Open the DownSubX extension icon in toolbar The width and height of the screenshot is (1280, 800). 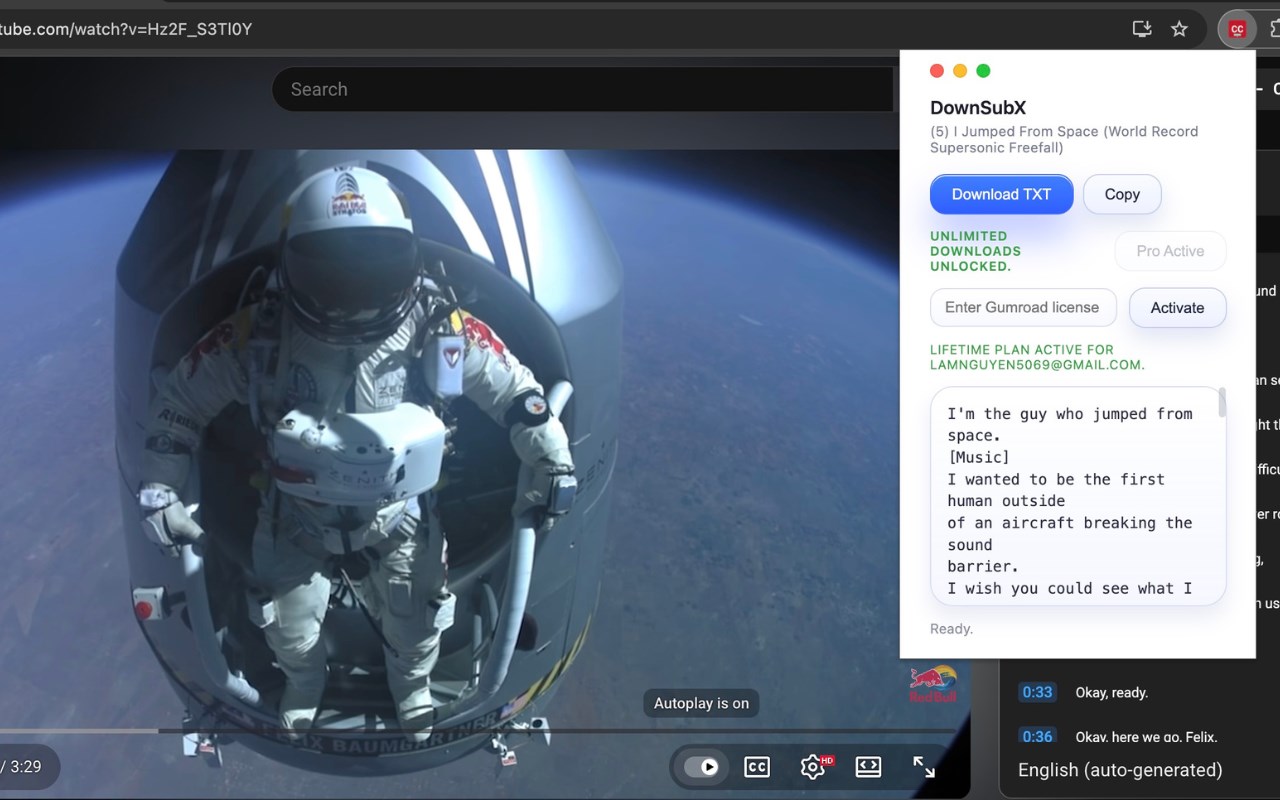pos(1237,29)
